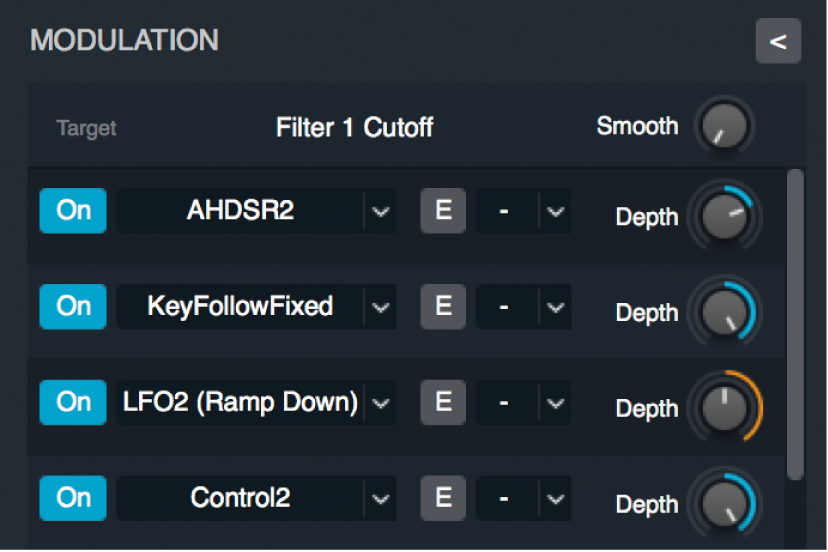Click the E button in the AHDSR2 row
The image size is (828, 552).
443,211
